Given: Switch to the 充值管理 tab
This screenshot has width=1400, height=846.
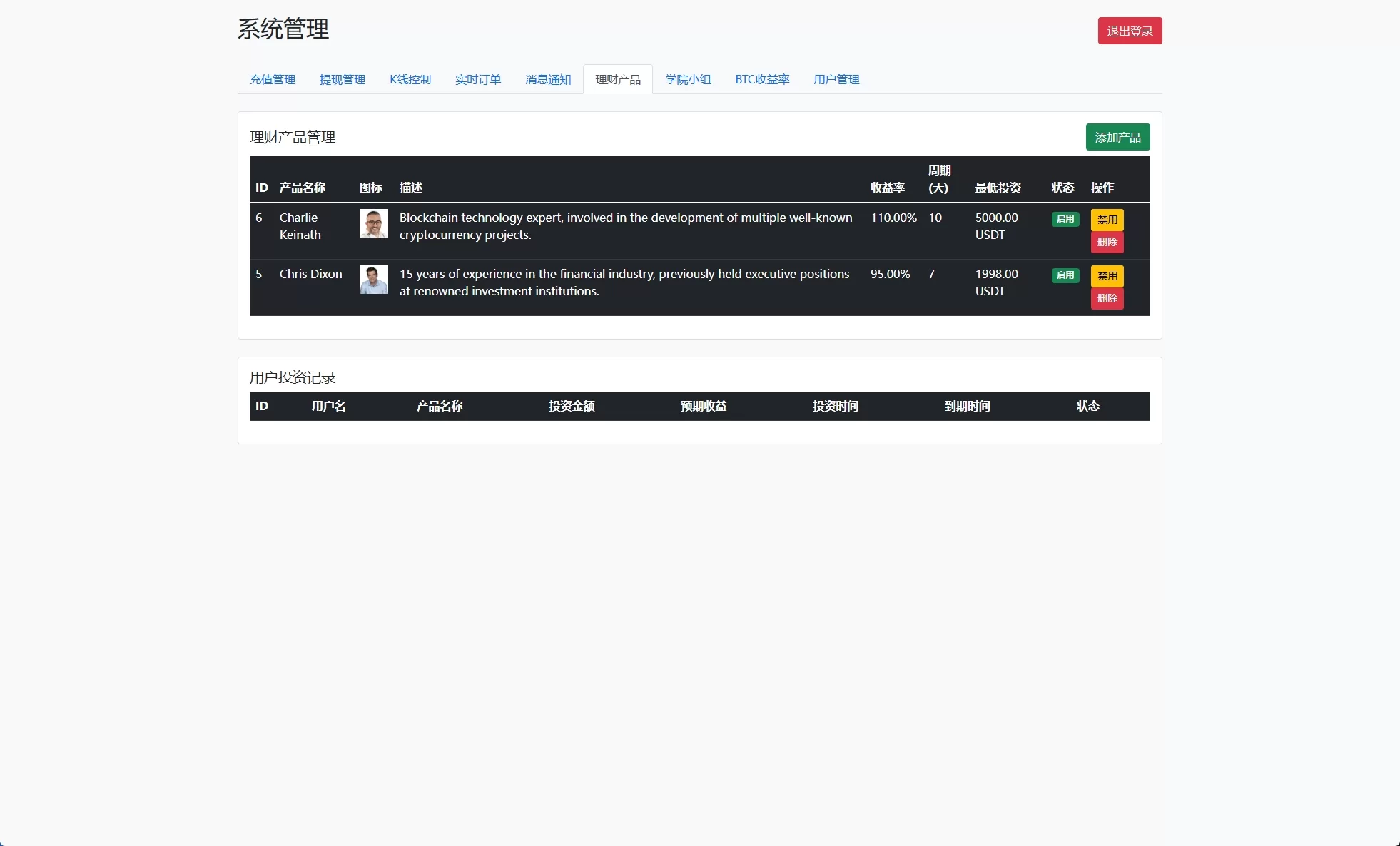Looking at the screenshot, I should pyautogui.click(x=272, y=80).
